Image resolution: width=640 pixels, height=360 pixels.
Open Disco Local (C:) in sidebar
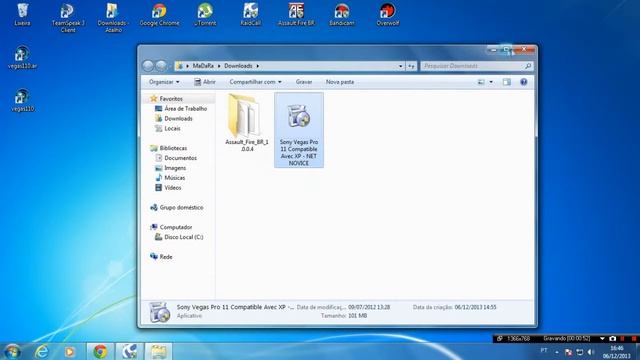tap(183, 237)
